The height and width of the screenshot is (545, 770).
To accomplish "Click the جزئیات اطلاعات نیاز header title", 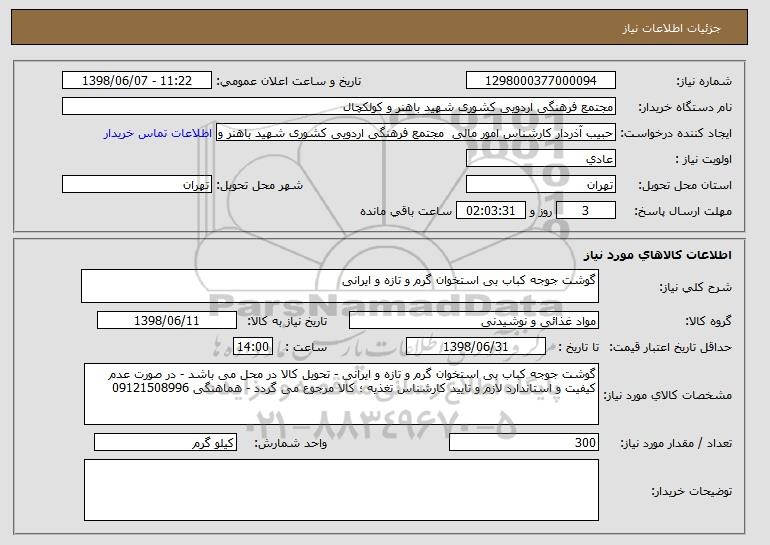I will pyautogui.click(x=671, y=28).
